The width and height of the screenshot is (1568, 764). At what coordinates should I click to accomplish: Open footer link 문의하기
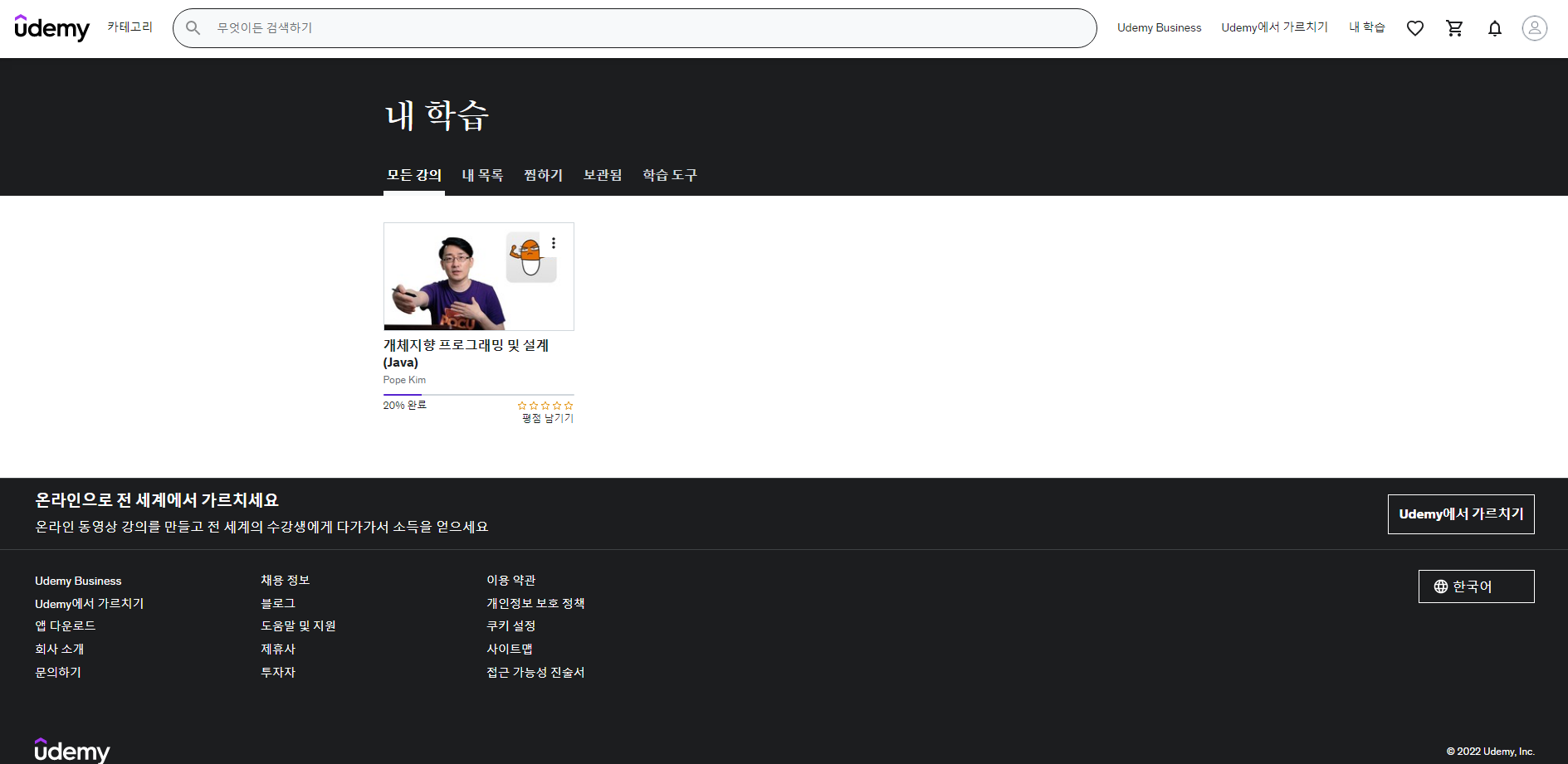click(58, 672)
